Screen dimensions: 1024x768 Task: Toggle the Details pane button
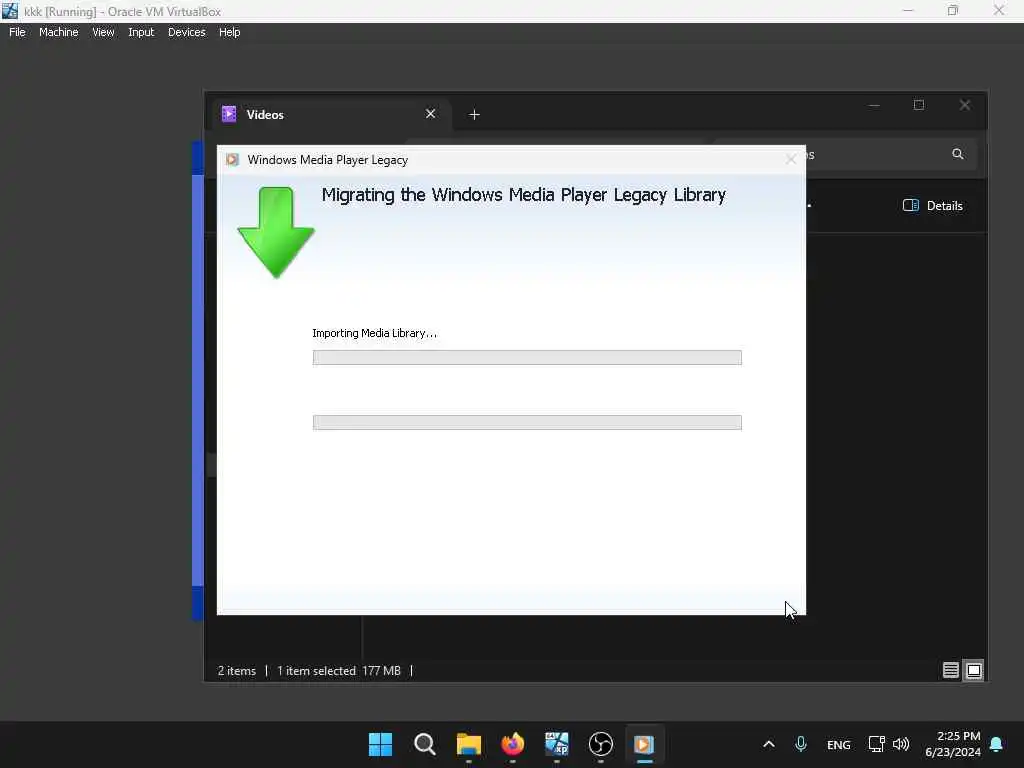coord(932,206)
